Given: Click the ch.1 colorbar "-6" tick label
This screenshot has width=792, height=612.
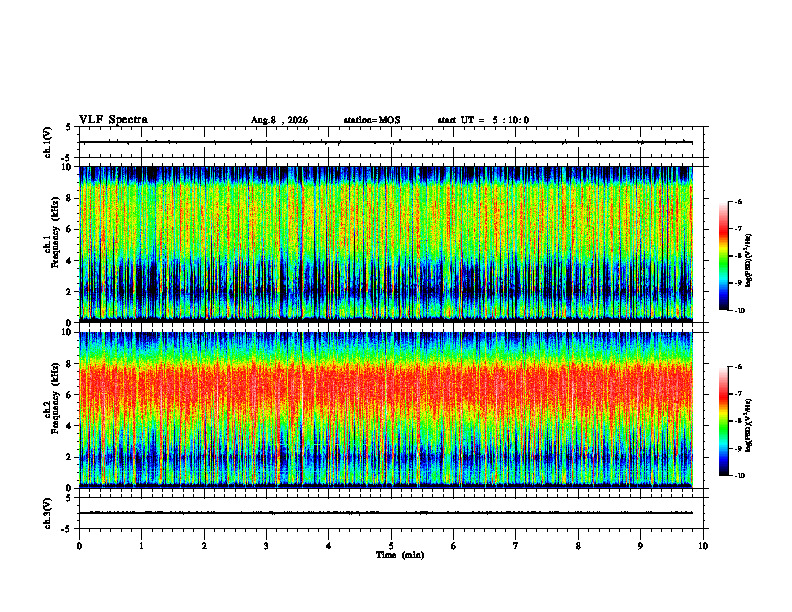Looking at the screenshot, I should pos(738,202).
